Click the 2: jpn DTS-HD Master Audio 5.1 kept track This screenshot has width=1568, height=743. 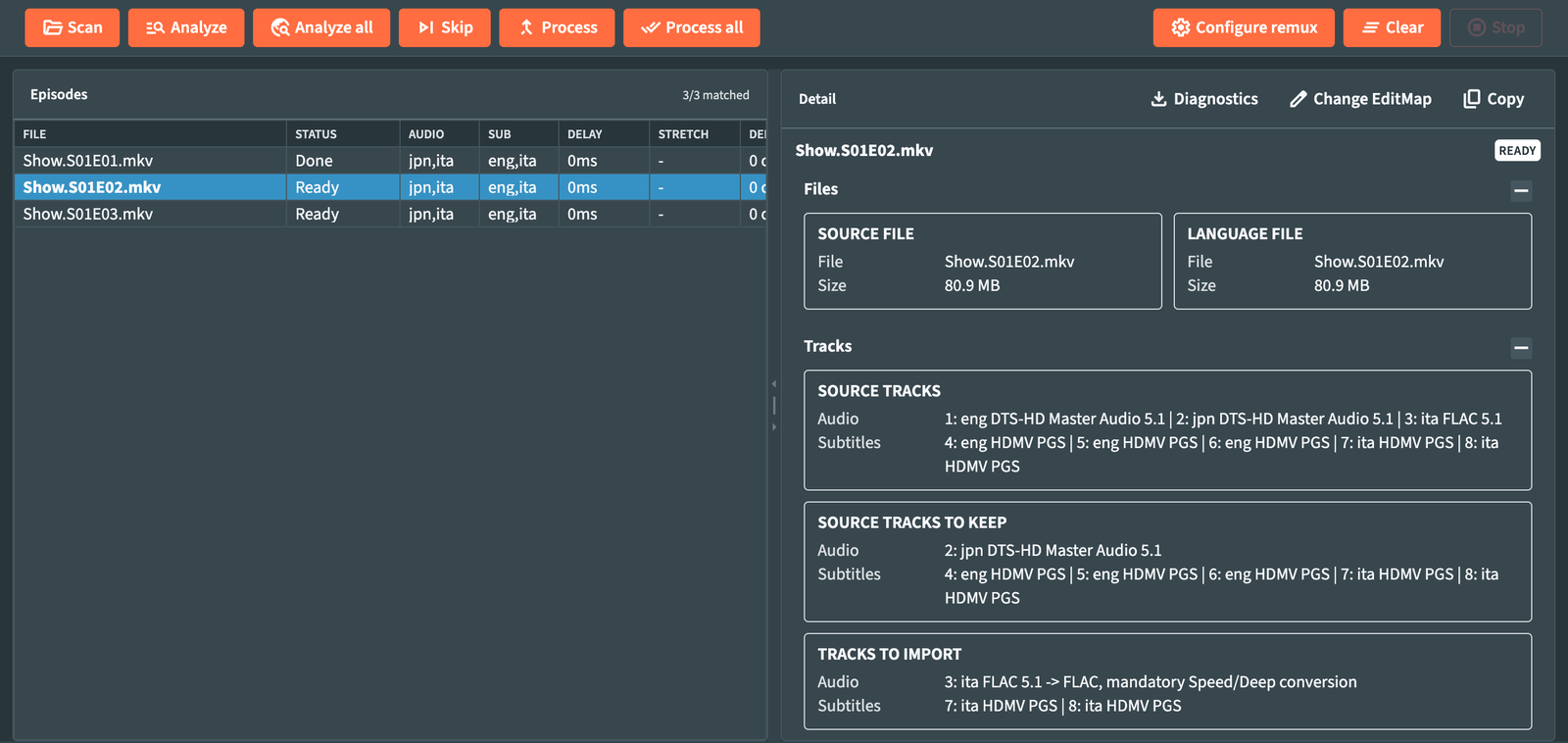[1053, 551]
